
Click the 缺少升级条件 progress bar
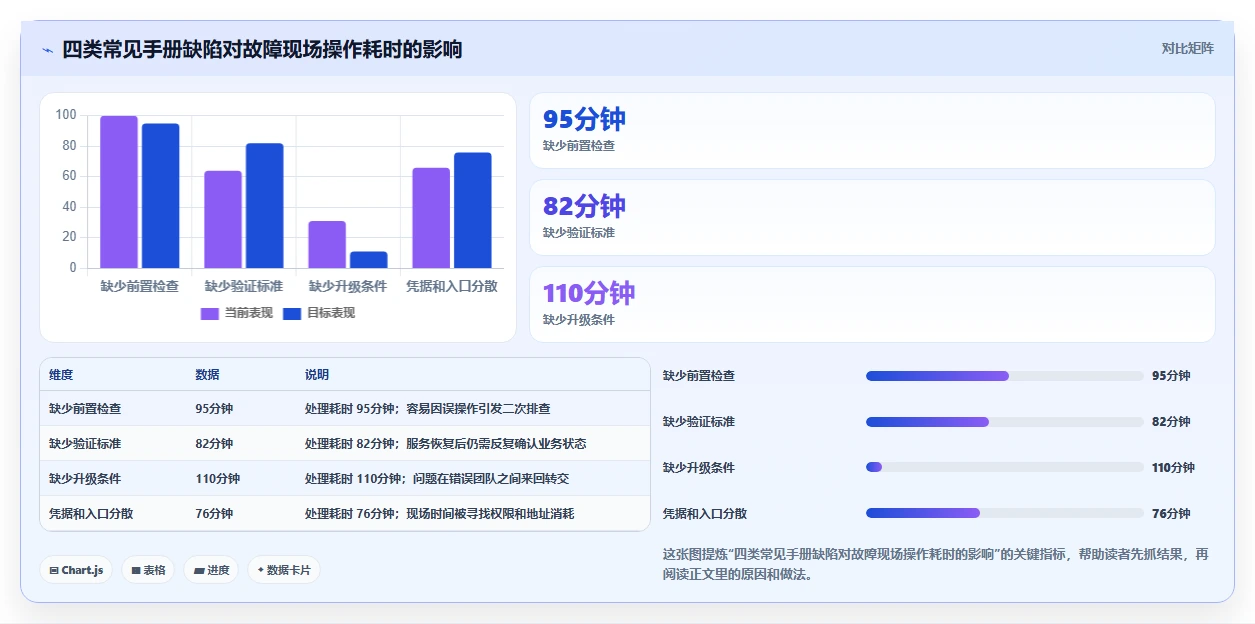pyautogui.click(x=1004, y=468)
